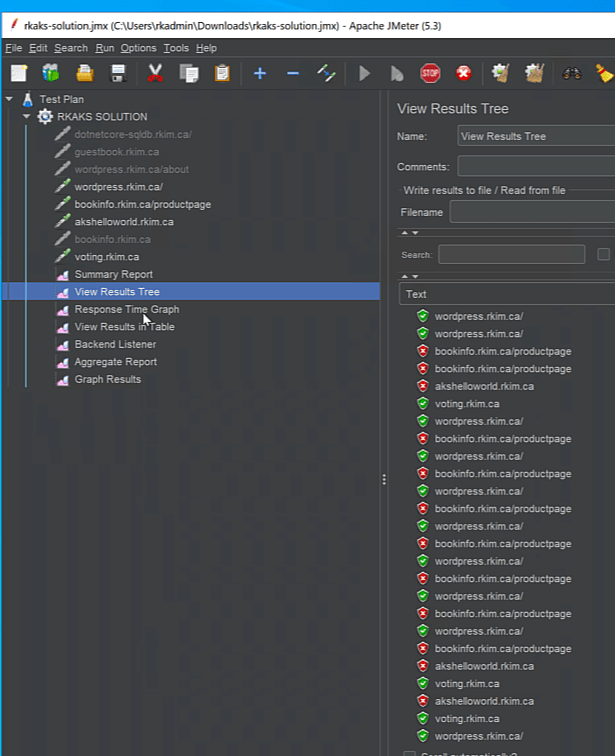This screenshot has width=615, height=756.
Task: Collapse the Test Plan tree node
Action: point(9,99)
